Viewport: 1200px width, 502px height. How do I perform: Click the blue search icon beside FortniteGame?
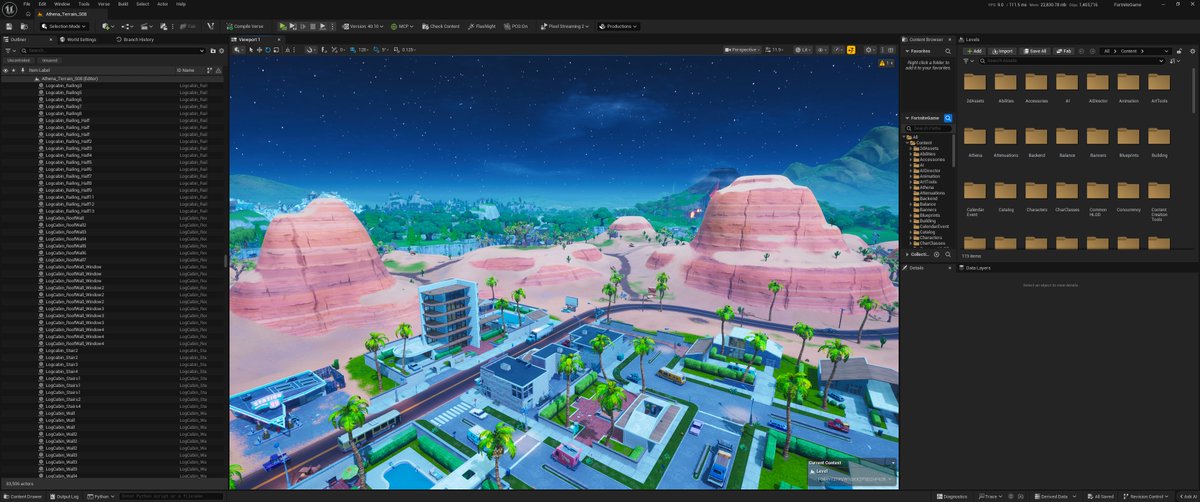947,118
